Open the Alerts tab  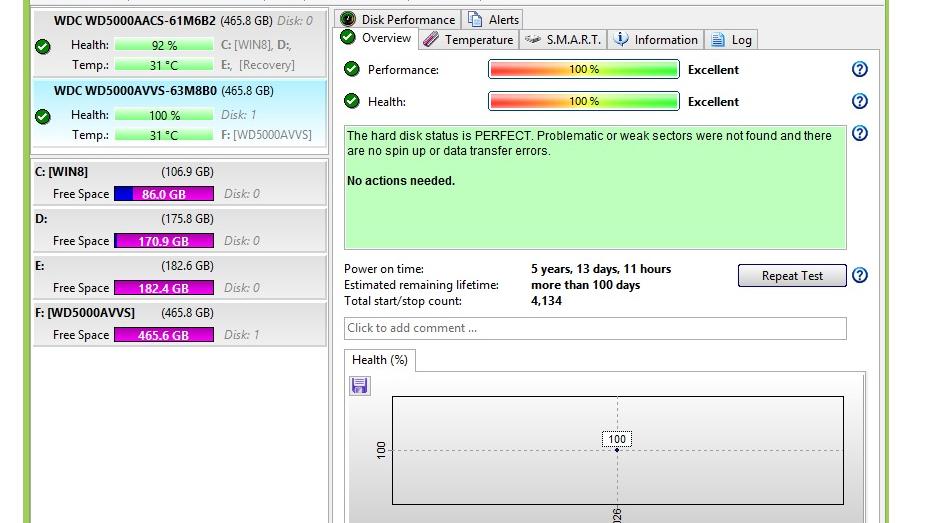pyautogui.click(x=492, y=20)
